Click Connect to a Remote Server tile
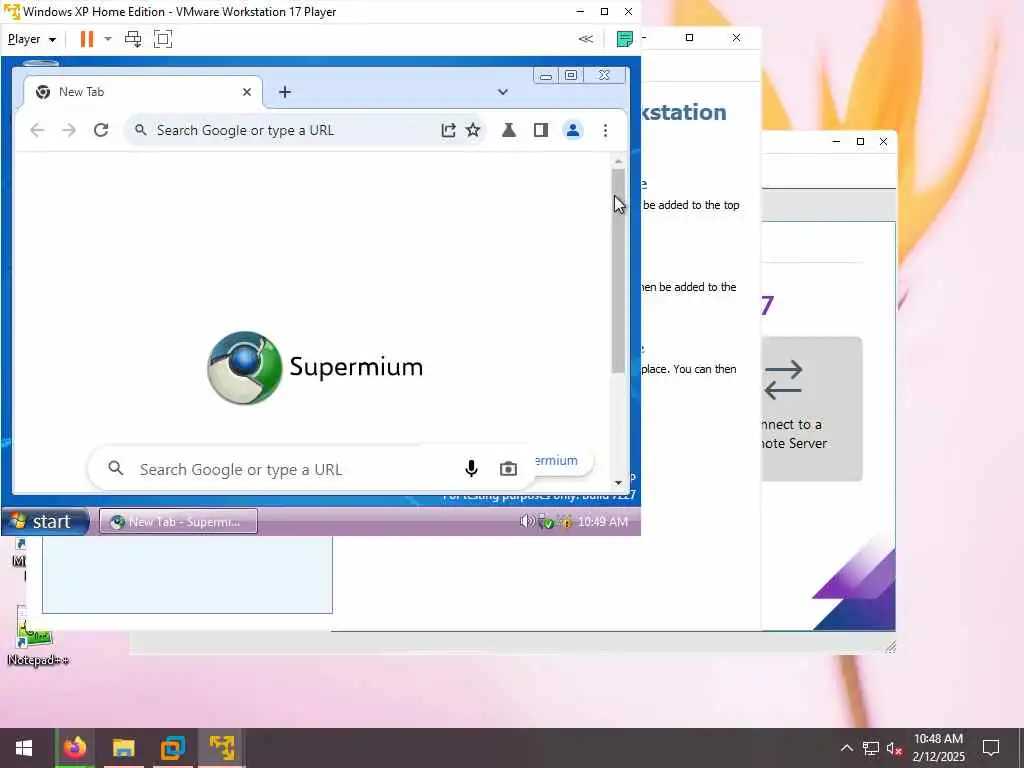This screenshot has height=768, width=1024. (812, 409)
